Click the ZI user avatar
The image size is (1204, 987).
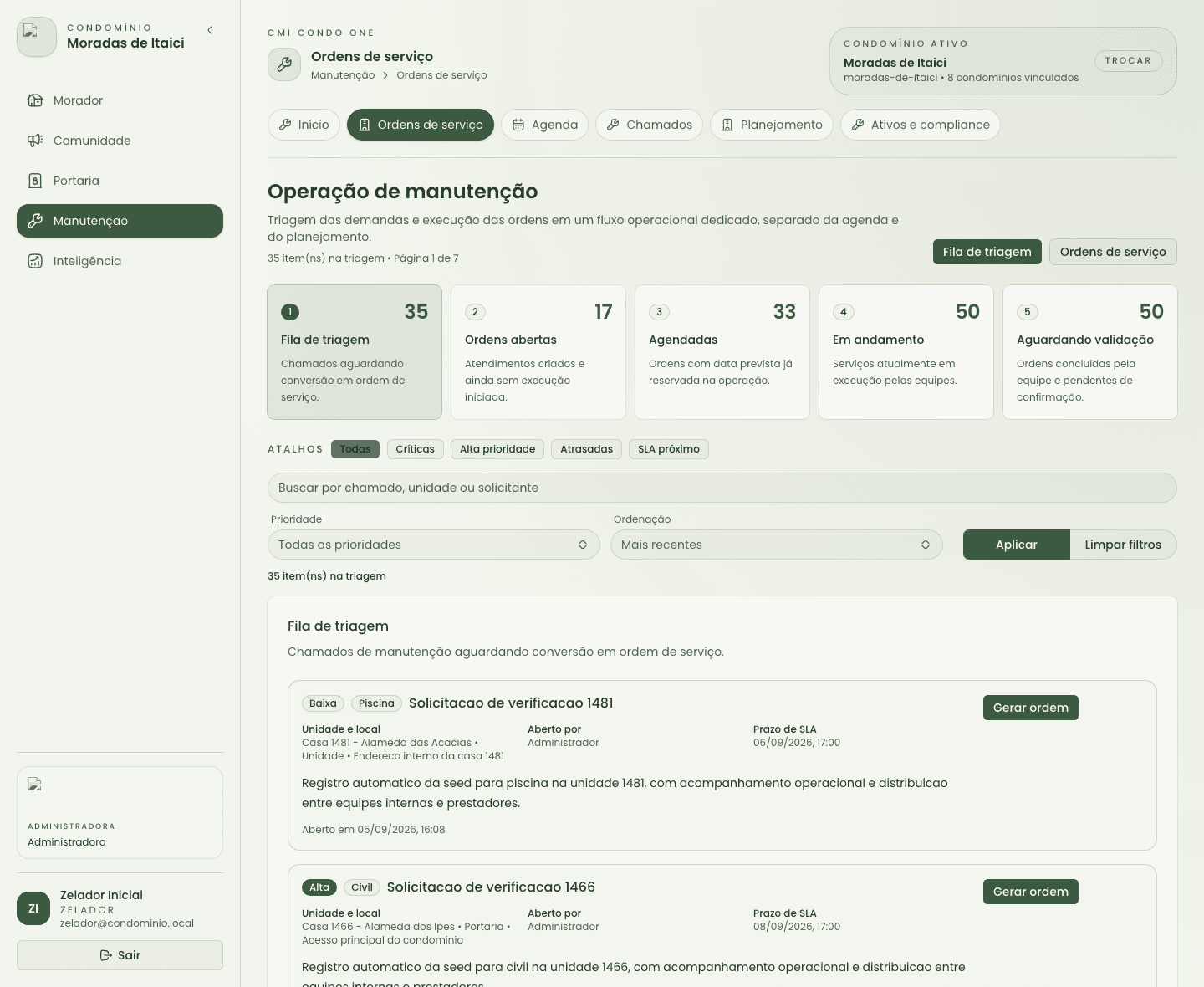point(33,908)
